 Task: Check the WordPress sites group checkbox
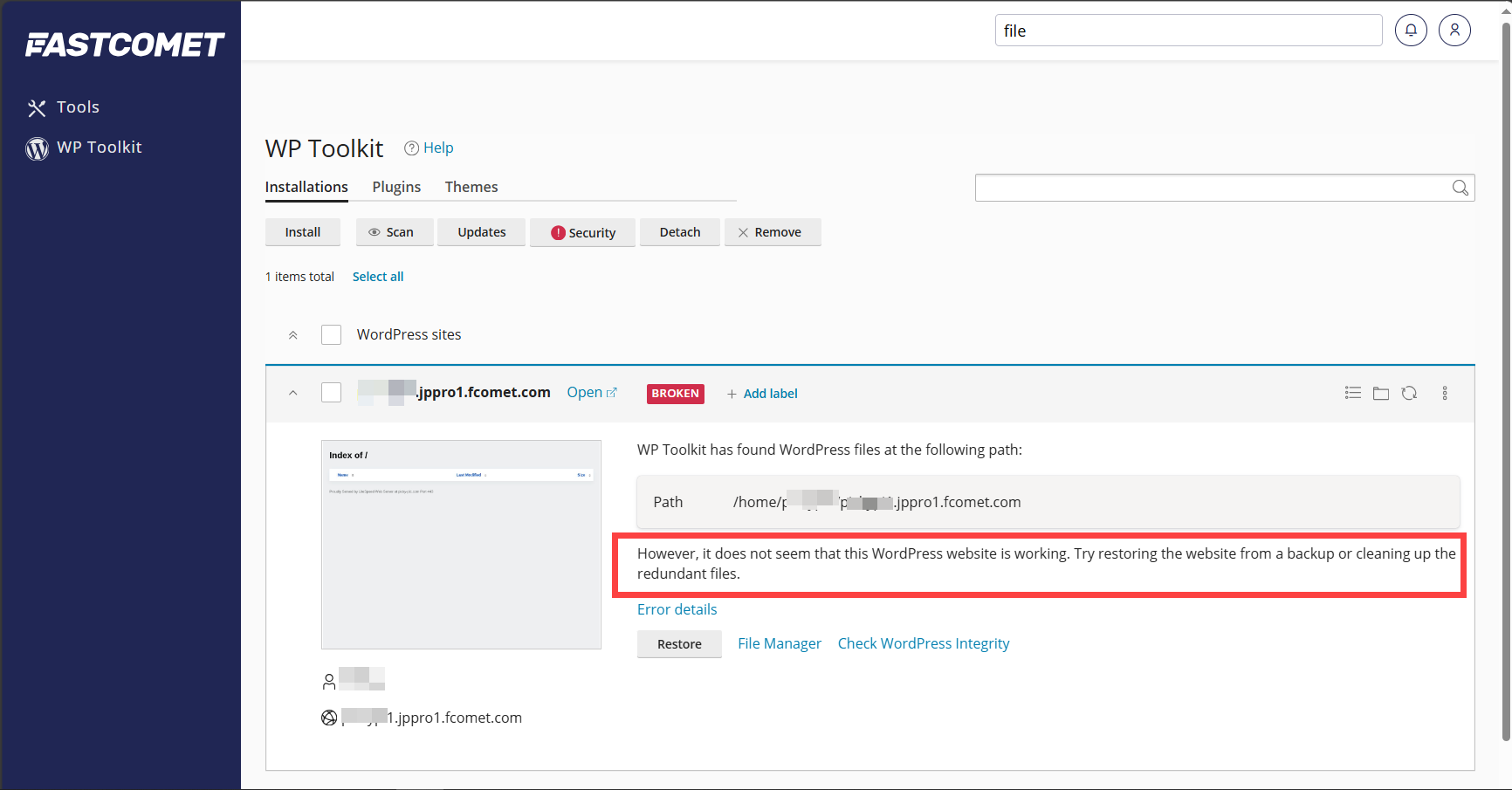pyautogui.click(x=331, y=335)
